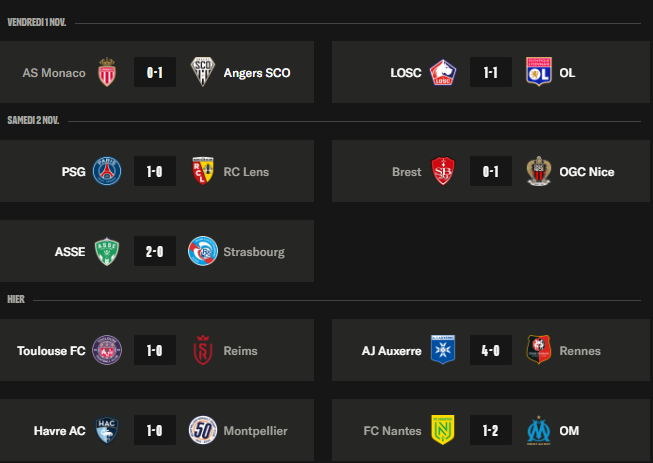Select the Reims team name
This screenshot has width=653, height=463.
(240, 351)
